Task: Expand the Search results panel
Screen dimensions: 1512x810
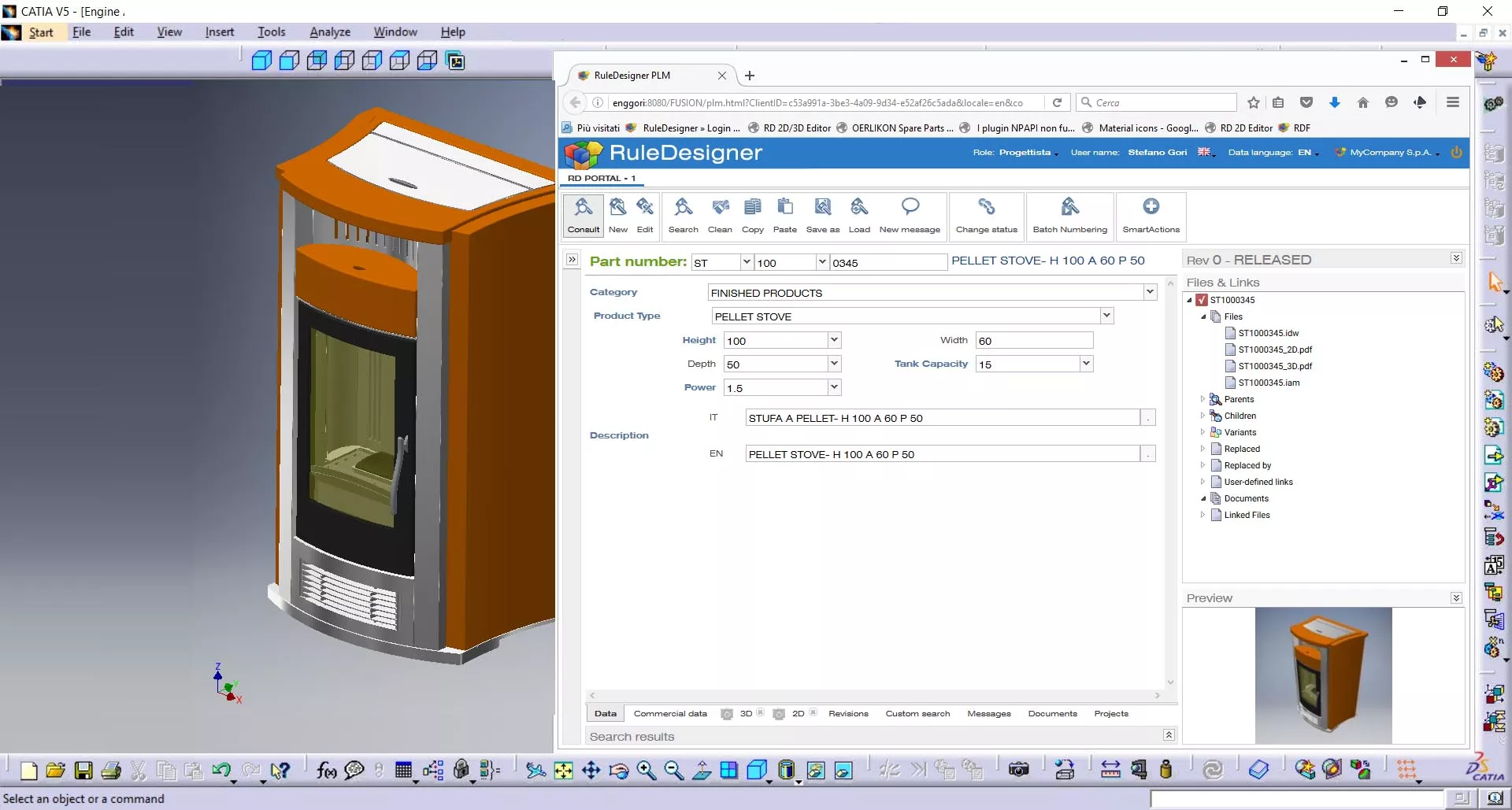Action: [1169, 734]
